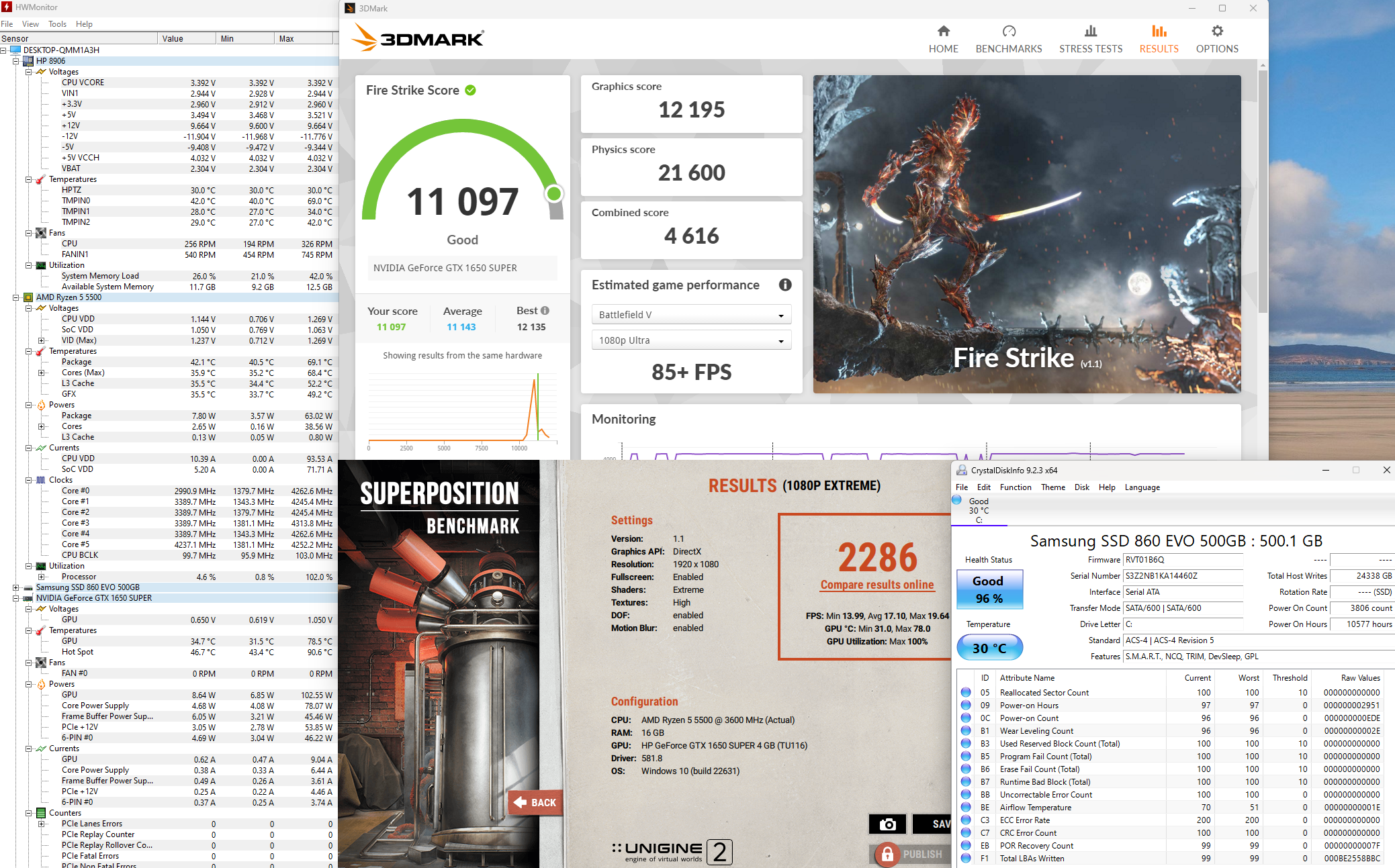This screenshot has height=868, width=1395.
Task: Expand the Cores (Max) temperature entry
Action: coord(41,373)
